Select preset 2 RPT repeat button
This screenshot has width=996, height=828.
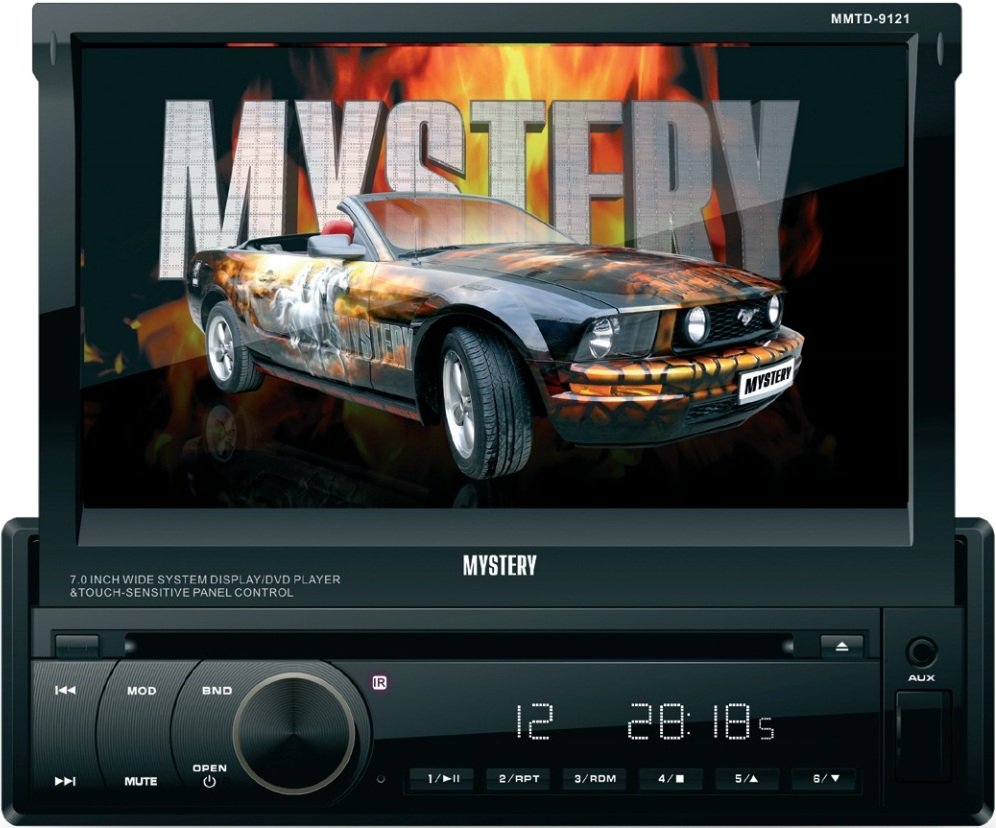coord(518,779)
